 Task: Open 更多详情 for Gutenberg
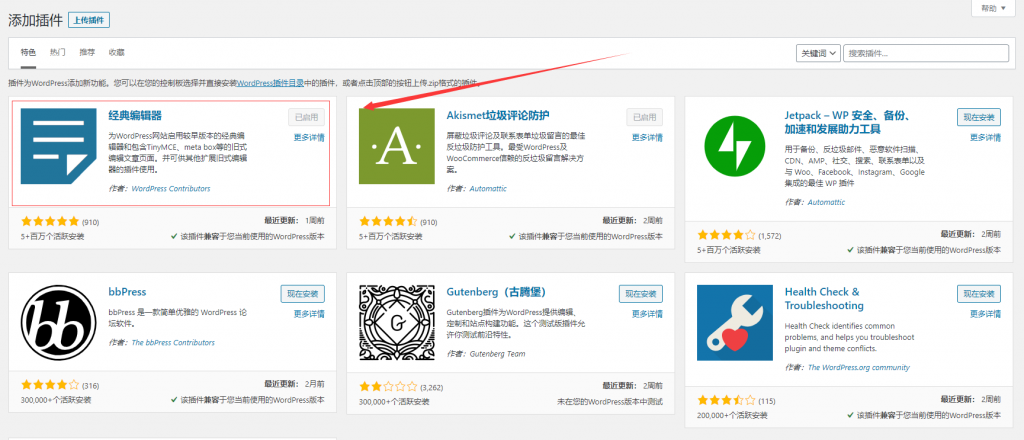(647, 314)
